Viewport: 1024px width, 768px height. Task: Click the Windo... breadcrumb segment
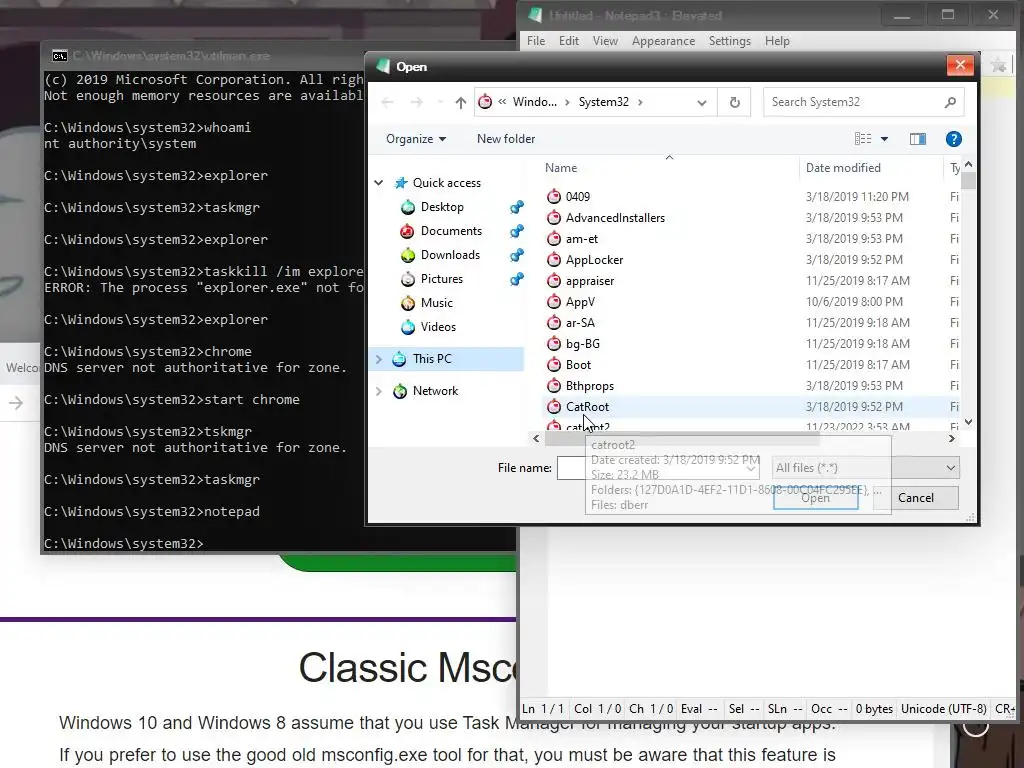[535, 103]
